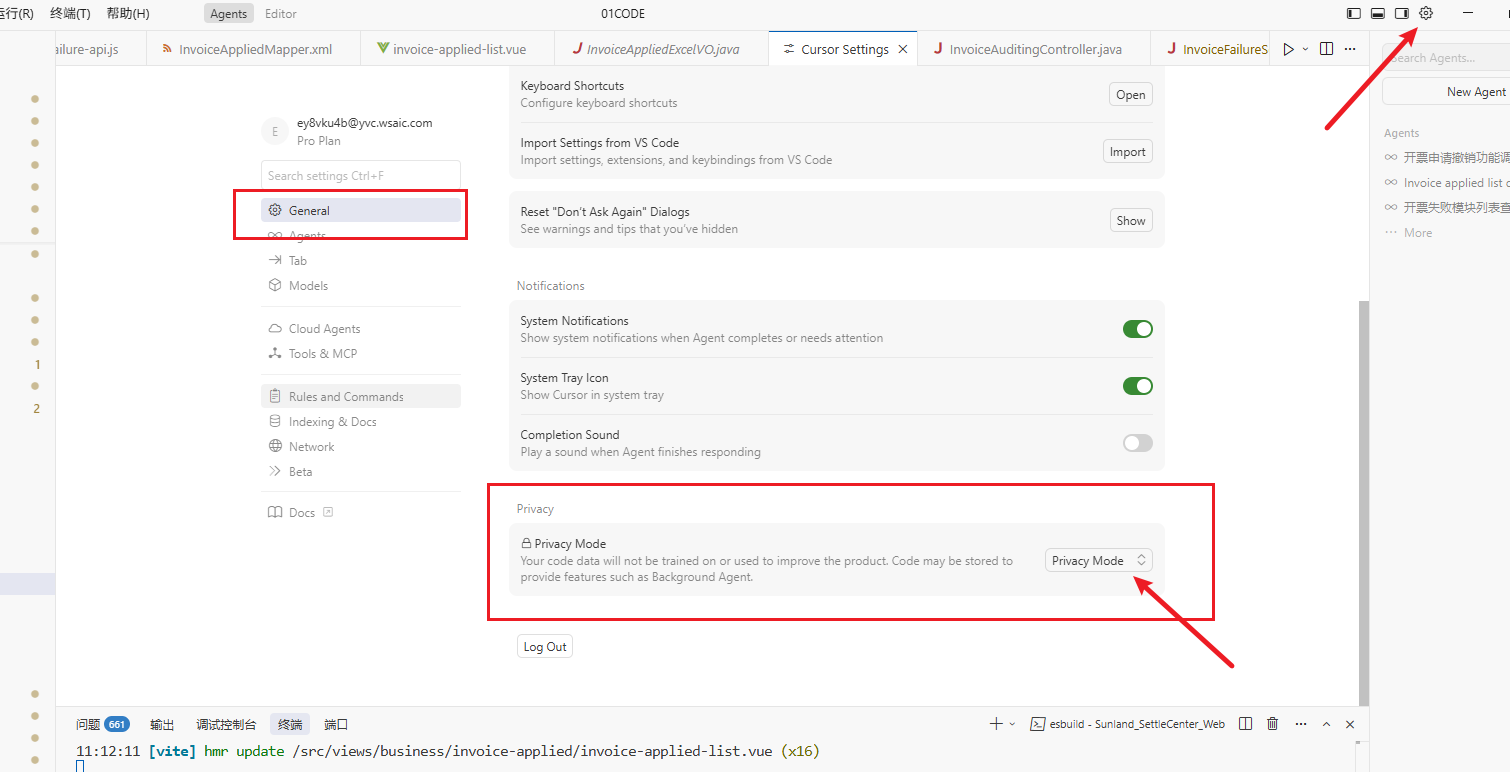Expand More agents list
The image size is (1510, 772).
[x=1409, y=232]
